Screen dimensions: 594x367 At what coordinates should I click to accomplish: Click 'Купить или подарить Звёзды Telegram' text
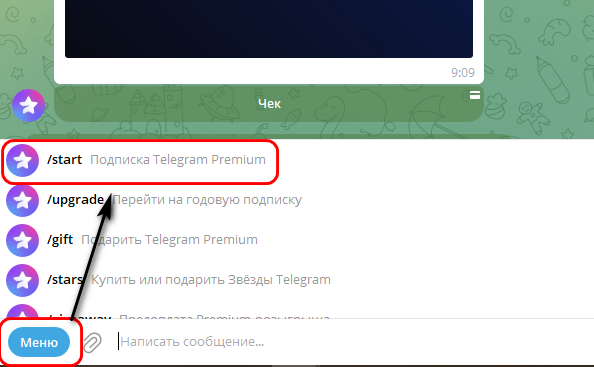point(211,280)
